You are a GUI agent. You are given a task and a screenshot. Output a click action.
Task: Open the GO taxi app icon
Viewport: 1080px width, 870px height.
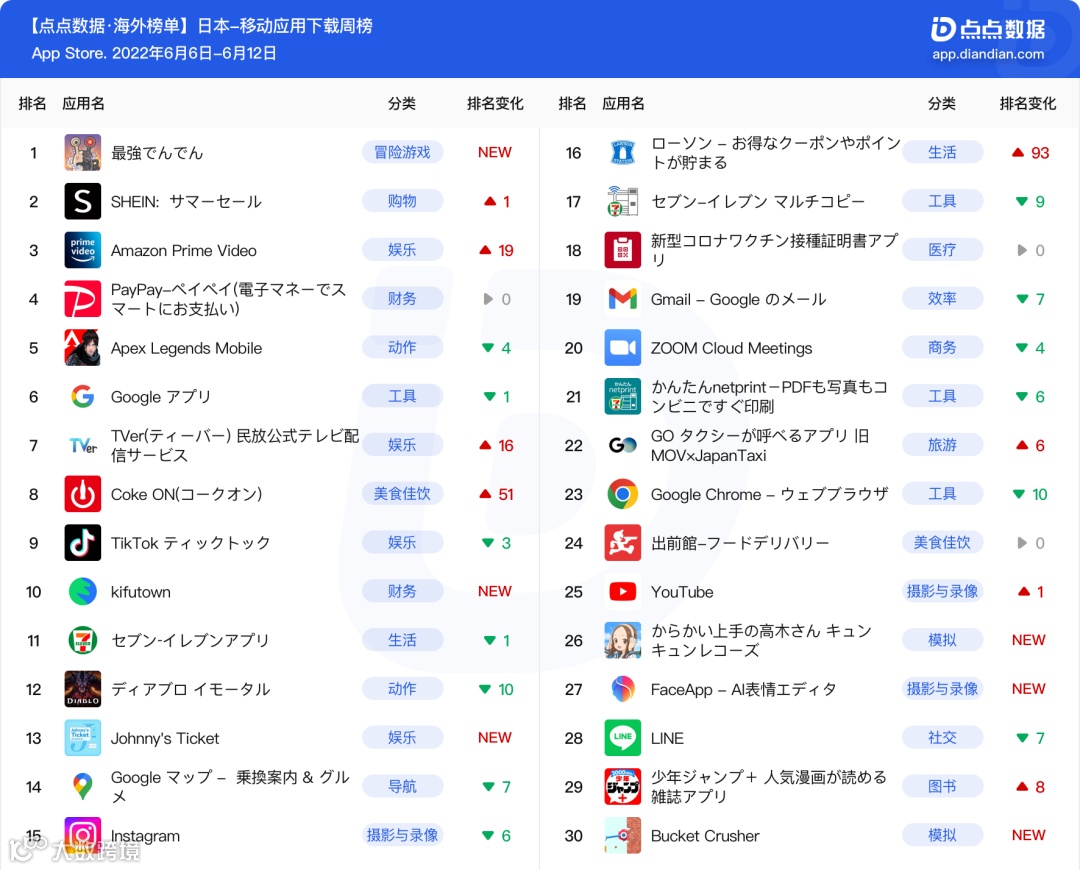coord(623,446)
